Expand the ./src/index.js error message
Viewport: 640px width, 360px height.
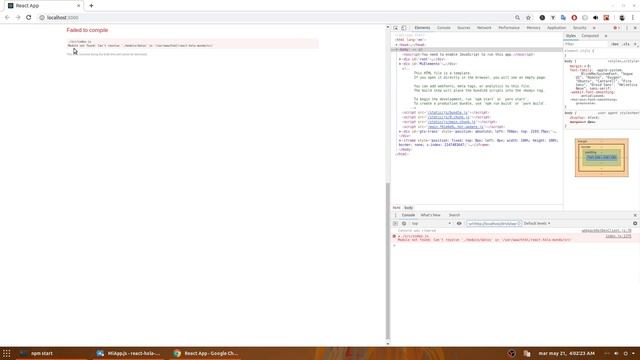pos(399,236)
